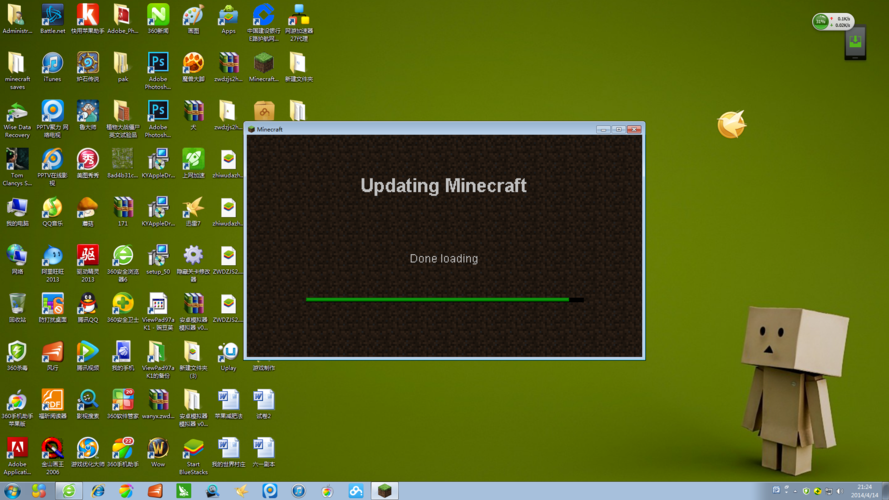This screenshot has width=889, height=500.
Task: Close the Minecraft window
Action: tap(634, 129)
